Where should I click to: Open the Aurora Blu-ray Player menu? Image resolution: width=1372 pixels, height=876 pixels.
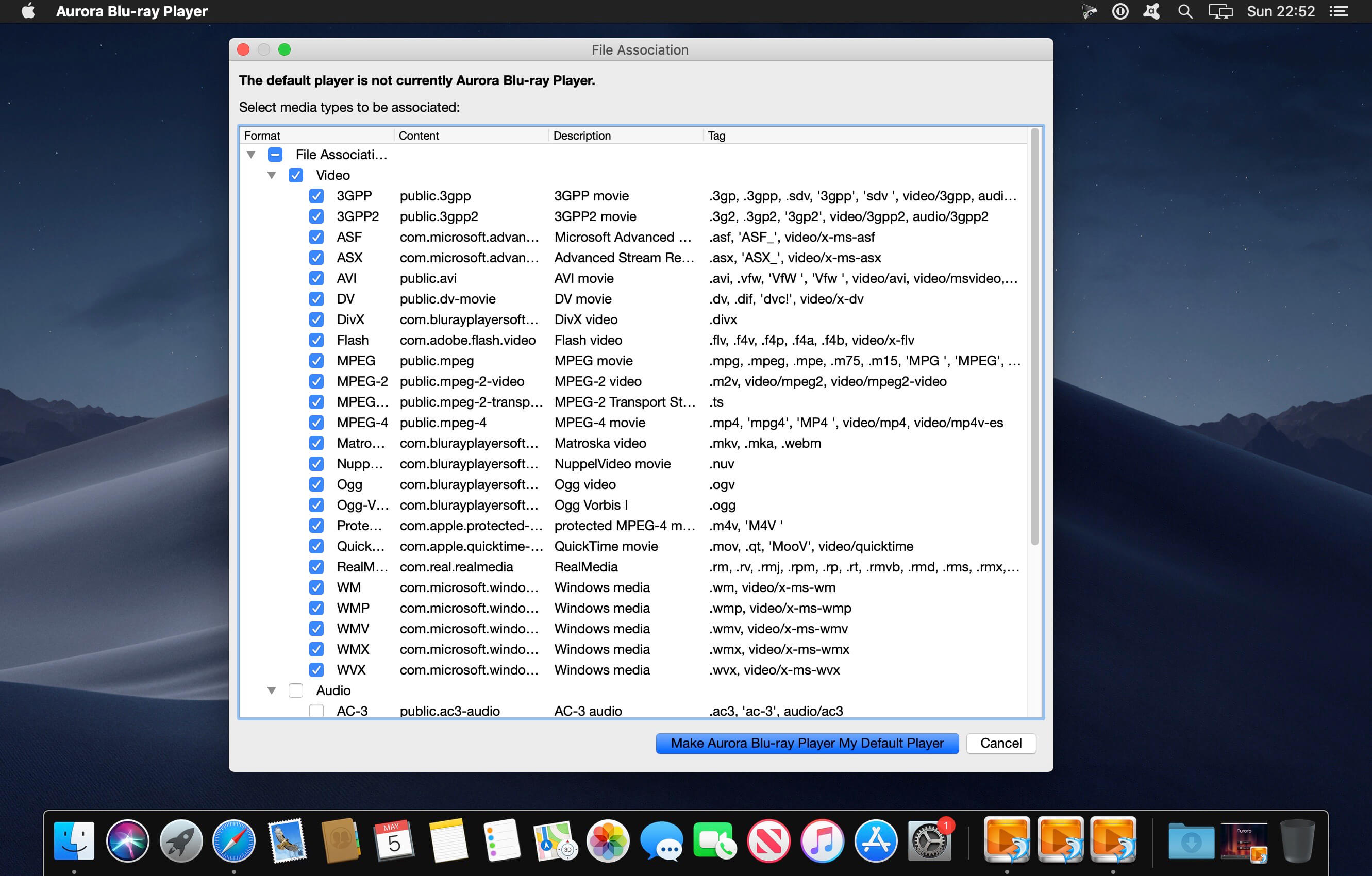[131, 11]
